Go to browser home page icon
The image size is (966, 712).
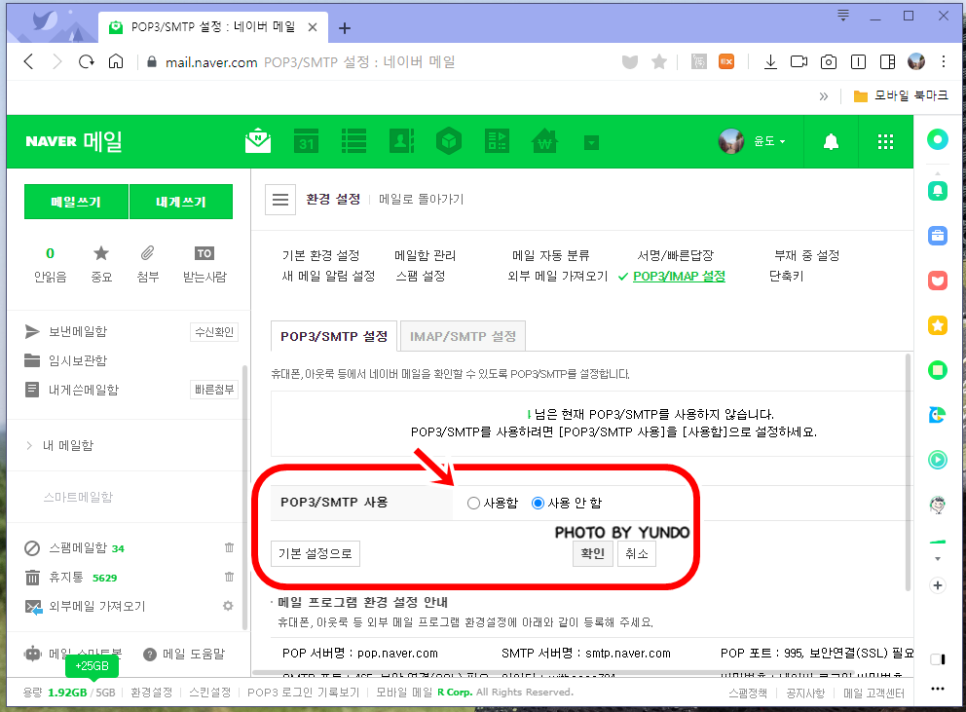[x=116, y=62]
